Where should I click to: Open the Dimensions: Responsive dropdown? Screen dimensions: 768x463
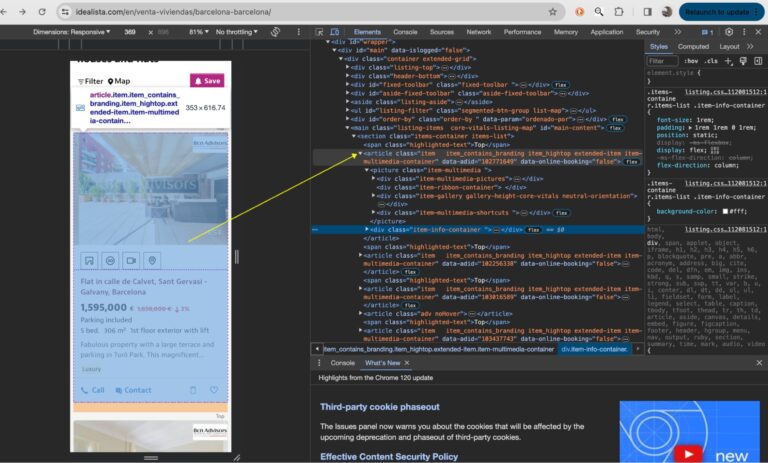(72, 32)
